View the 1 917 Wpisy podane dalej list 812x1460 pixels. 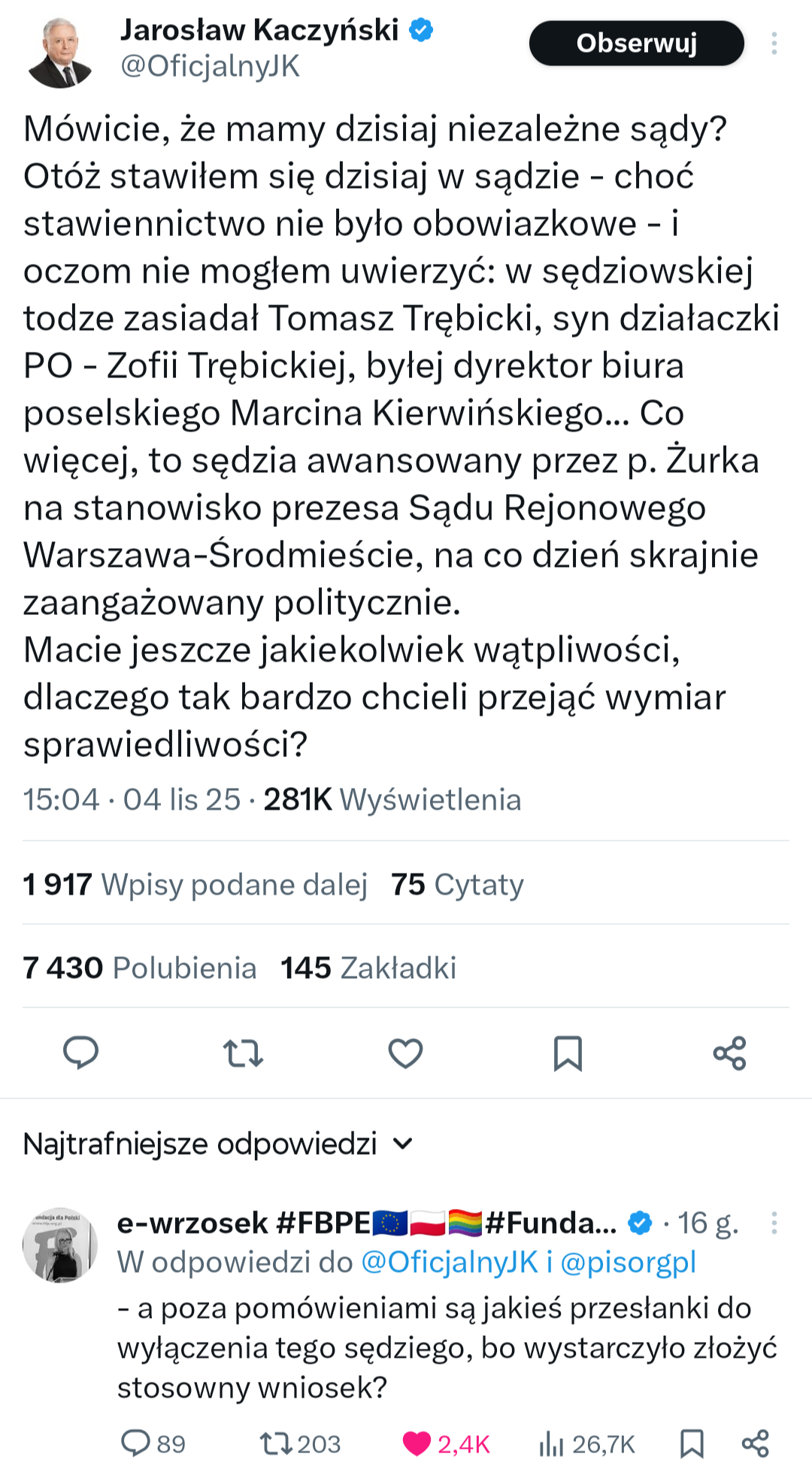tap(195, 885)
